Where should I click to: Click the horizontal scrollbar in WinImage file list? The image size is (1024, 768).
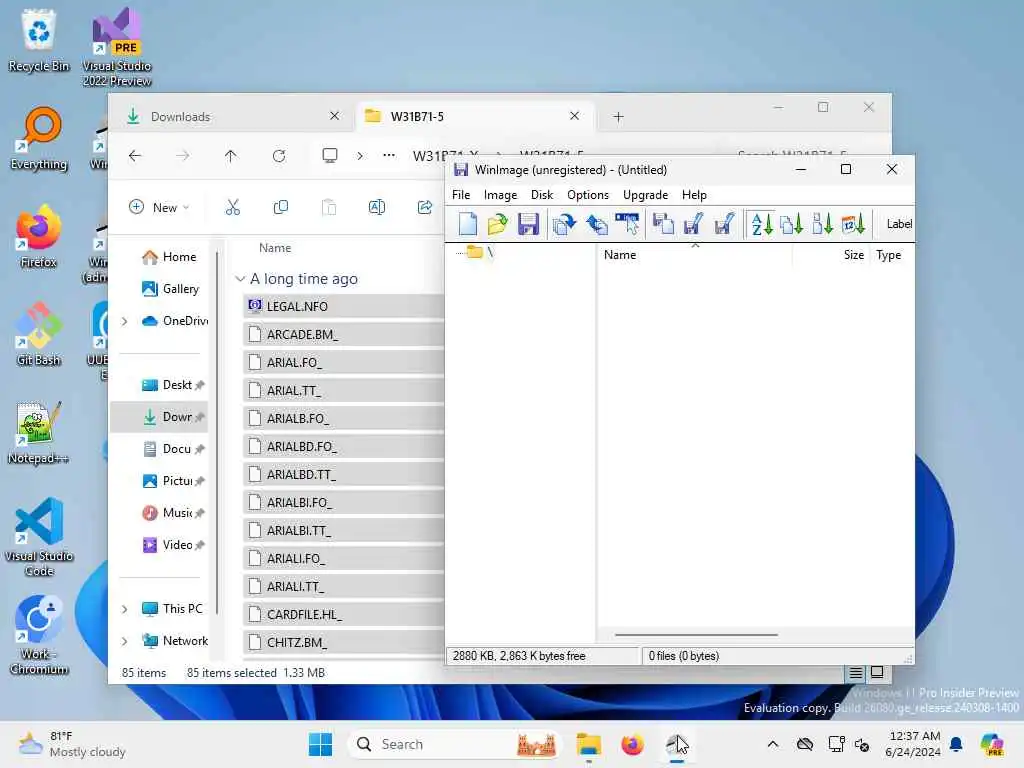[696, 634]
